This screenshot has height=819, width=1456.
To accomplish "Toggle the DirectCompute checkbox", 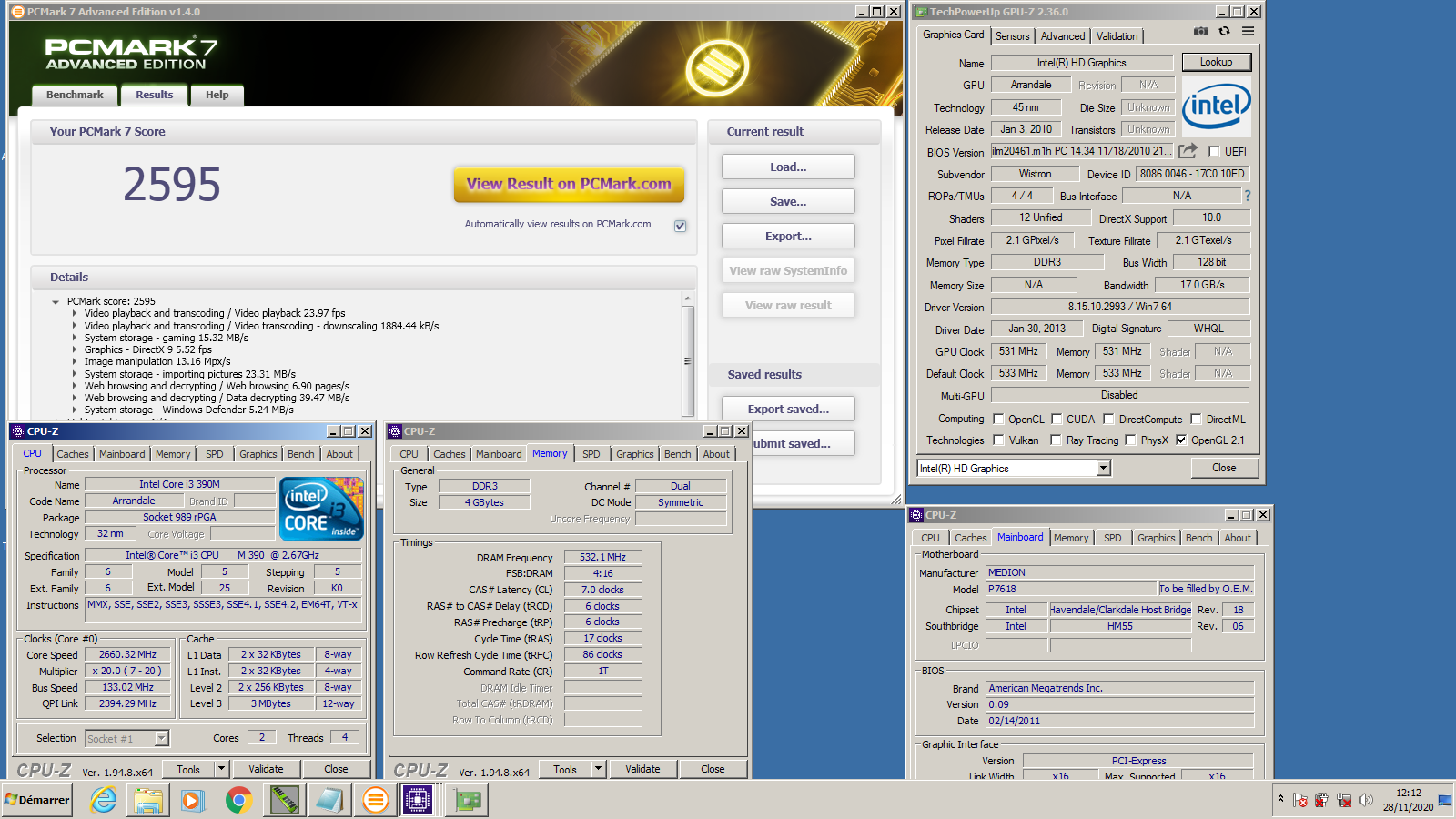I will click(1108, 419).
